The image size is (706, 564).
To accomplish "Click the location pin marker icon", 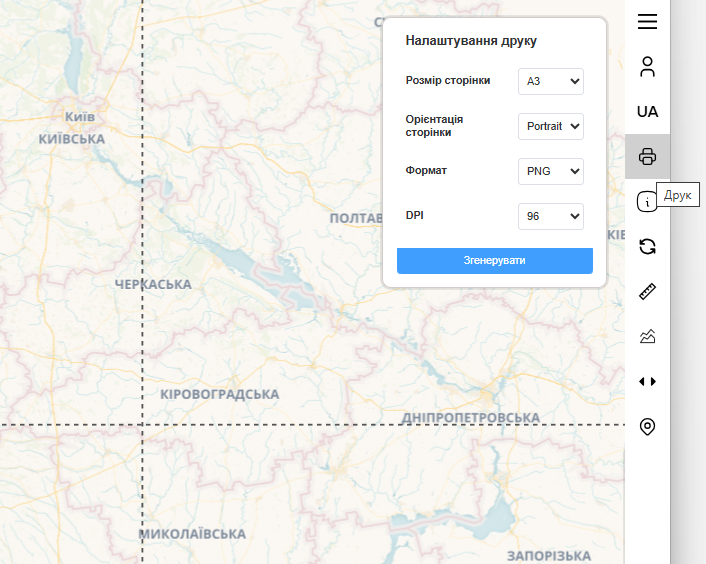I will click(647, 427).
